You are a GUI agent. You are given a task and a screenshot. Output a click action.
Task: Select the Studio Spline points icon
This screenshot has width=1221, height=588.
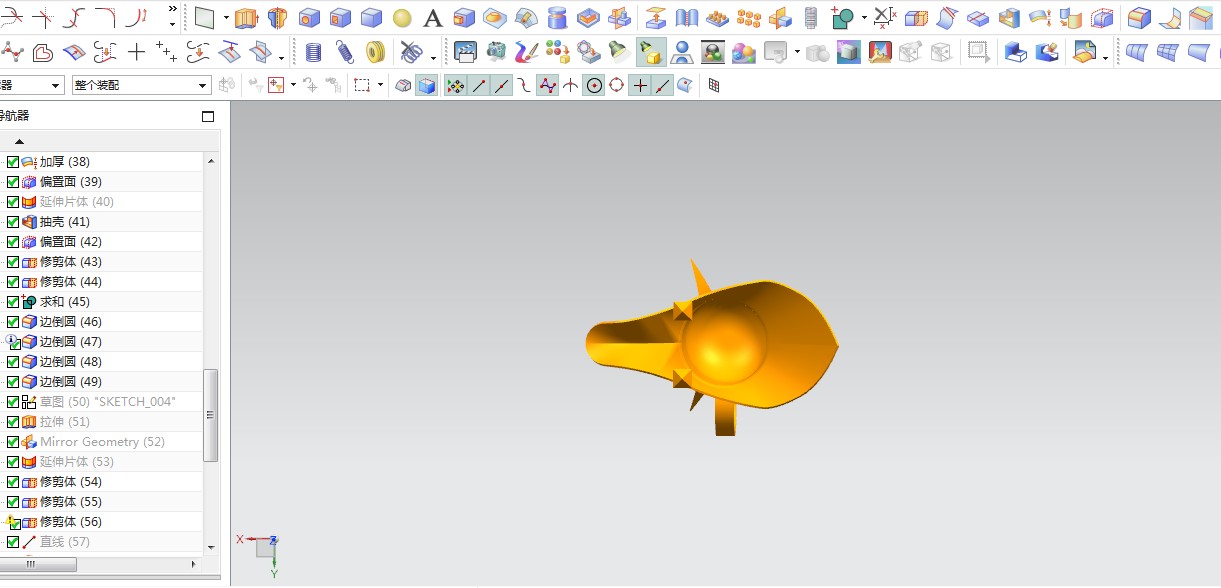[x=12, y=52]
